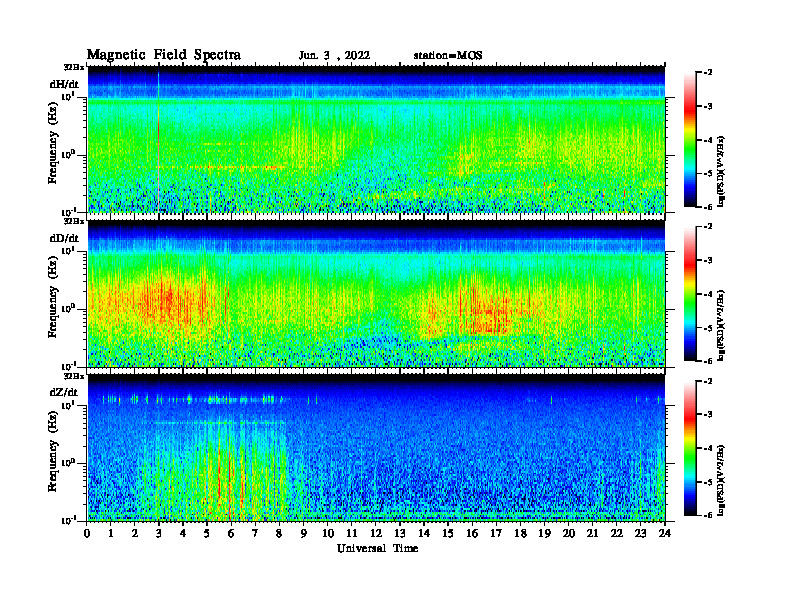Click hour "23" on the time axis
This screenshot has width=792, height=612.
coord(641,533)
